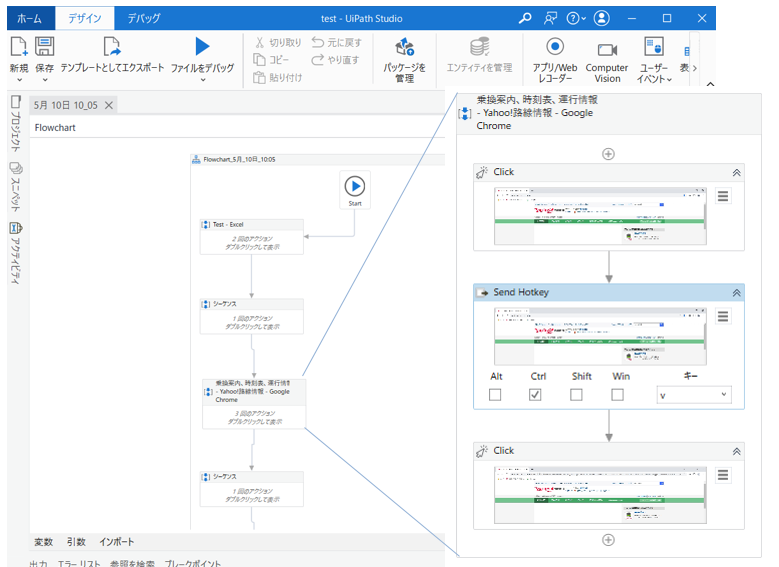Expand ファイルをデバッグ dropdown arrow
Image resolution: width=779 pixels, height=567 pixels.
point(203,80)
